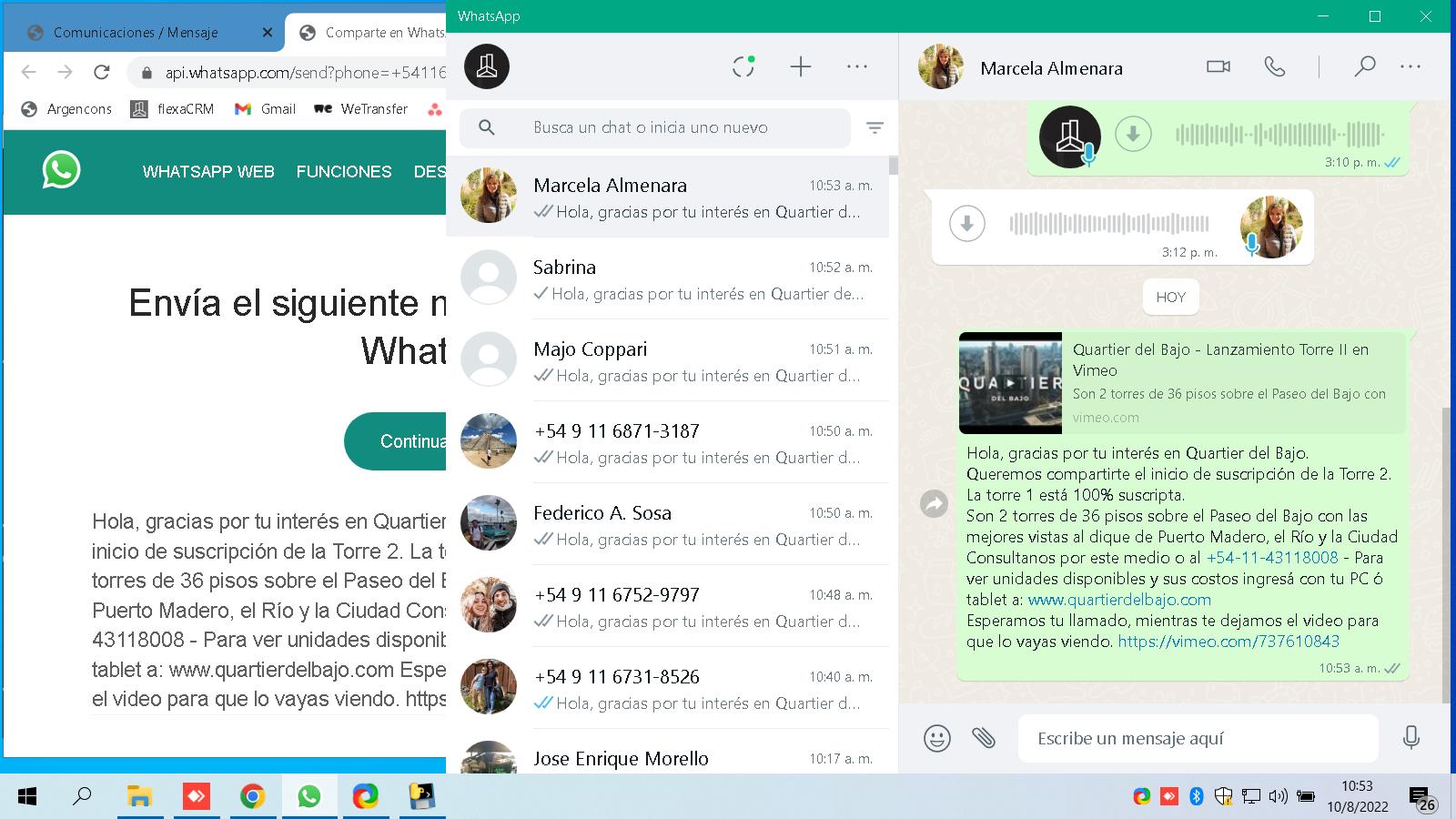Open Majo Coppari chat
Viewport: 1456px width, 819px height.
[x=667, y=361]
